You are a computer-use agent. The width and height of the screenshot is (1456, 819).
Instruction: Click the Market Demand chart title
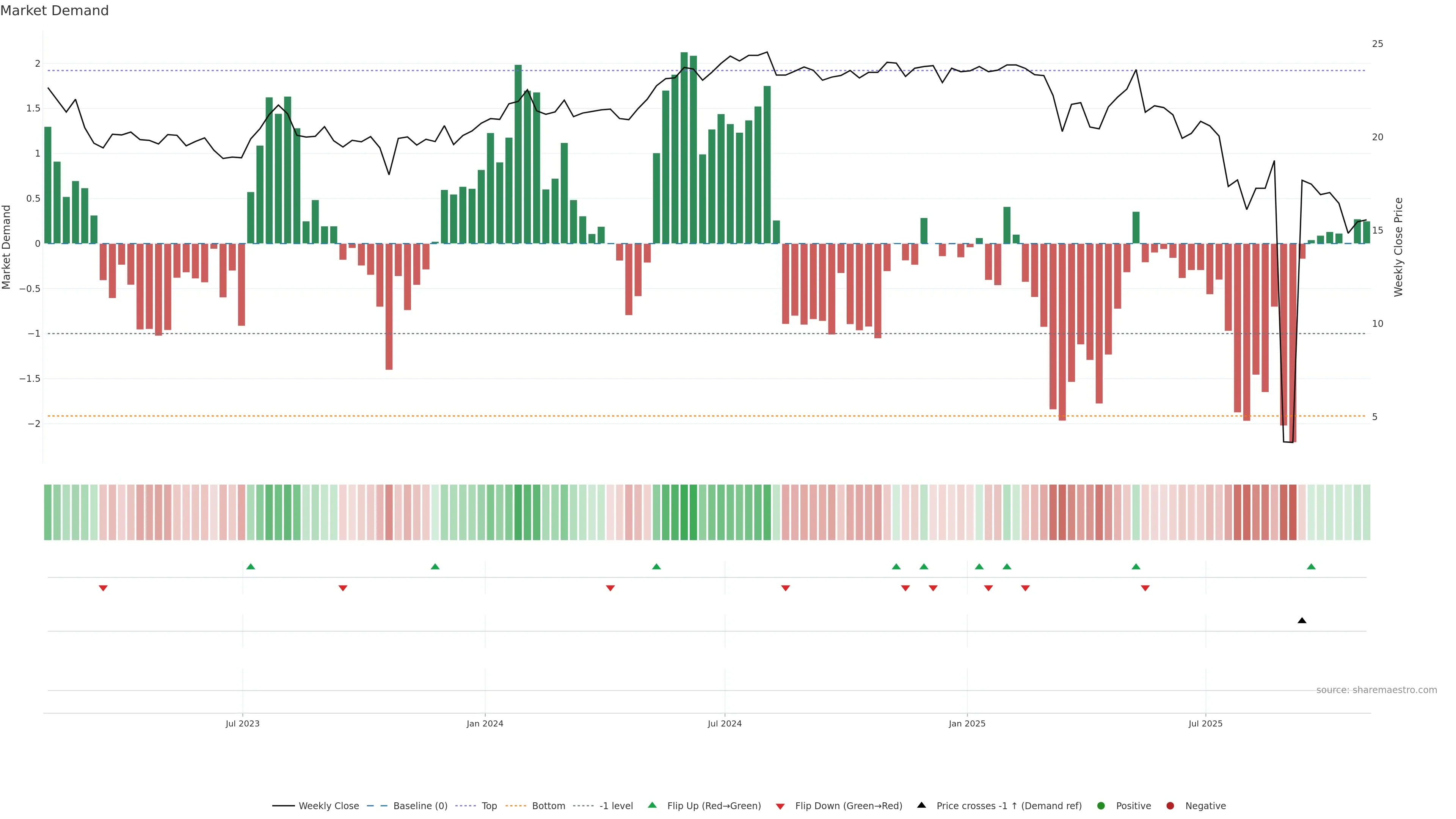[54, 11]
